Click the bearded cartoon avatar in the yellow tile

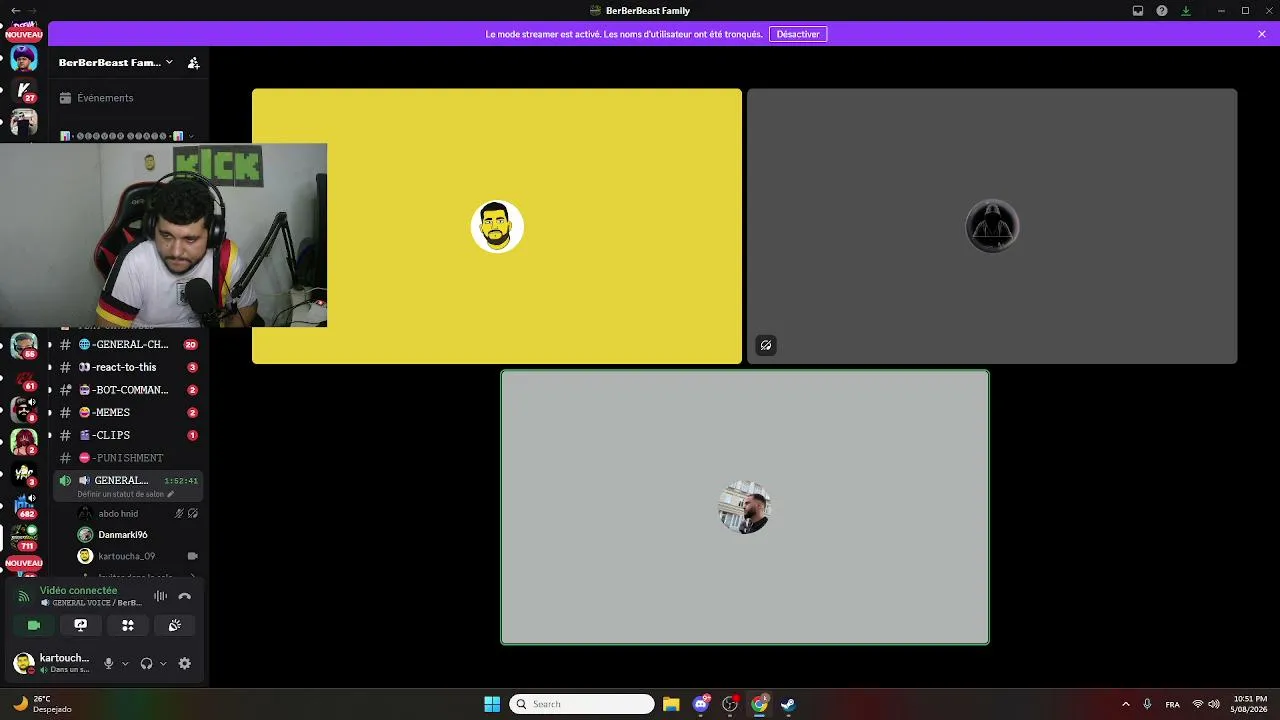(x=497, y=227)
